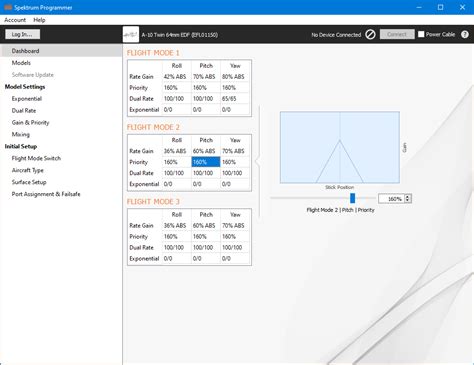Open the help question mark icon
The image size is (474, 365).
pos(465,34)
